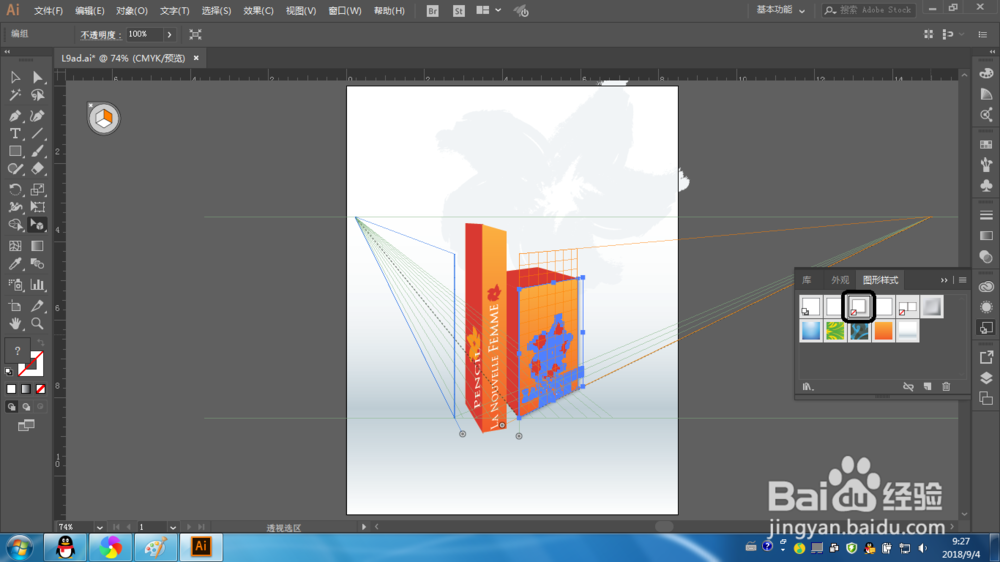Open the 效果(C) menu

tap(258, 11)
